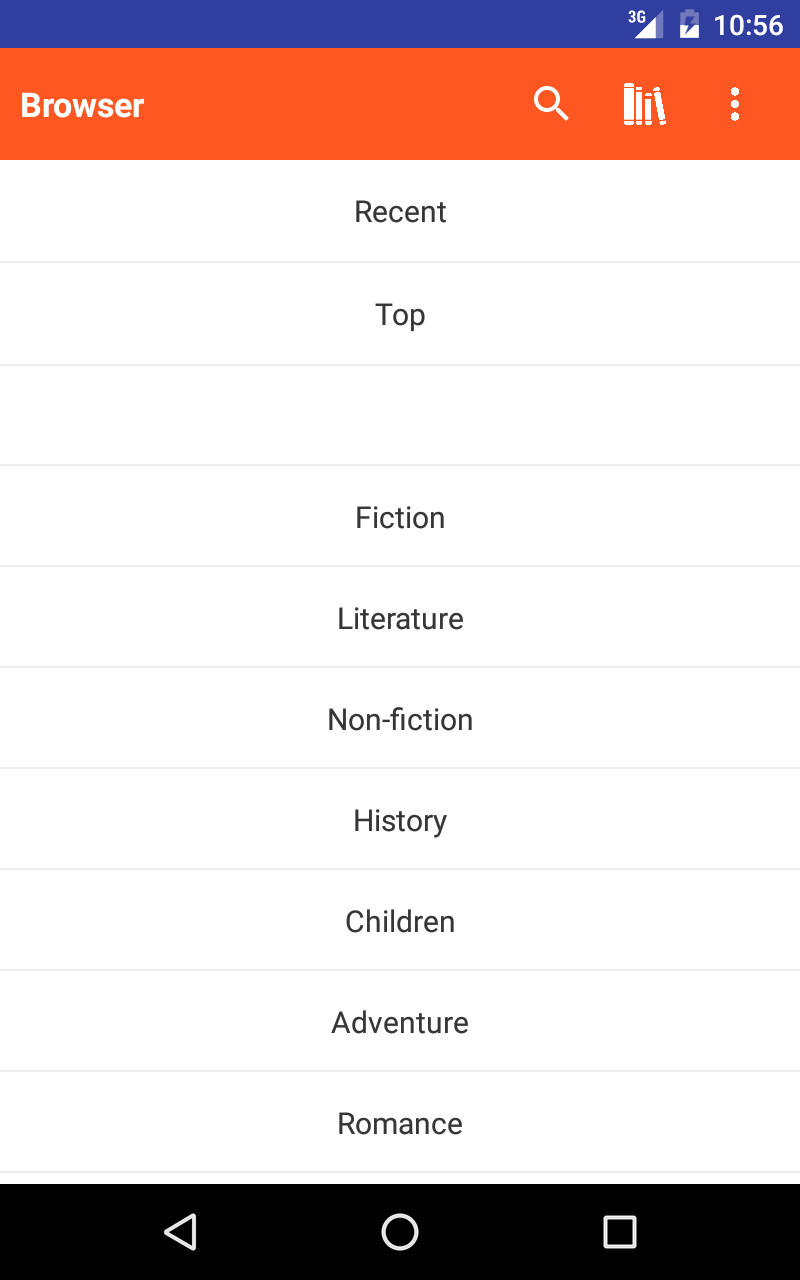The width and height of the screenshot is (800, 1280).
Task: Tap the 10:56 clock in the status bar
Action: coord(748,25)
